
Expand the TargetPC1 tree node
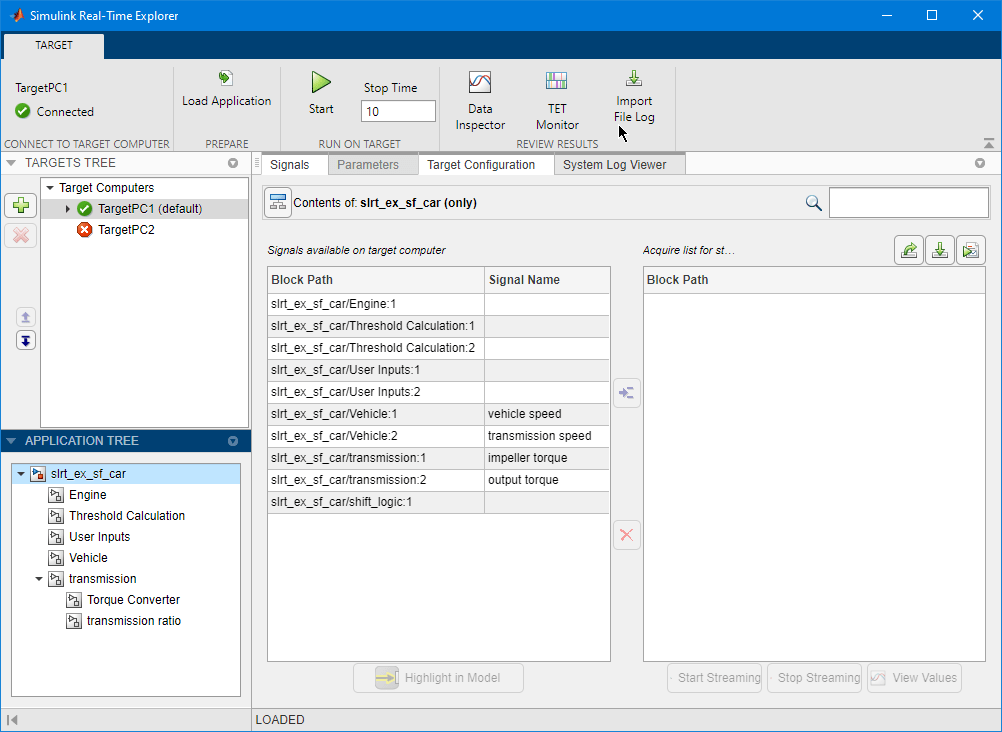click(67, 209)
